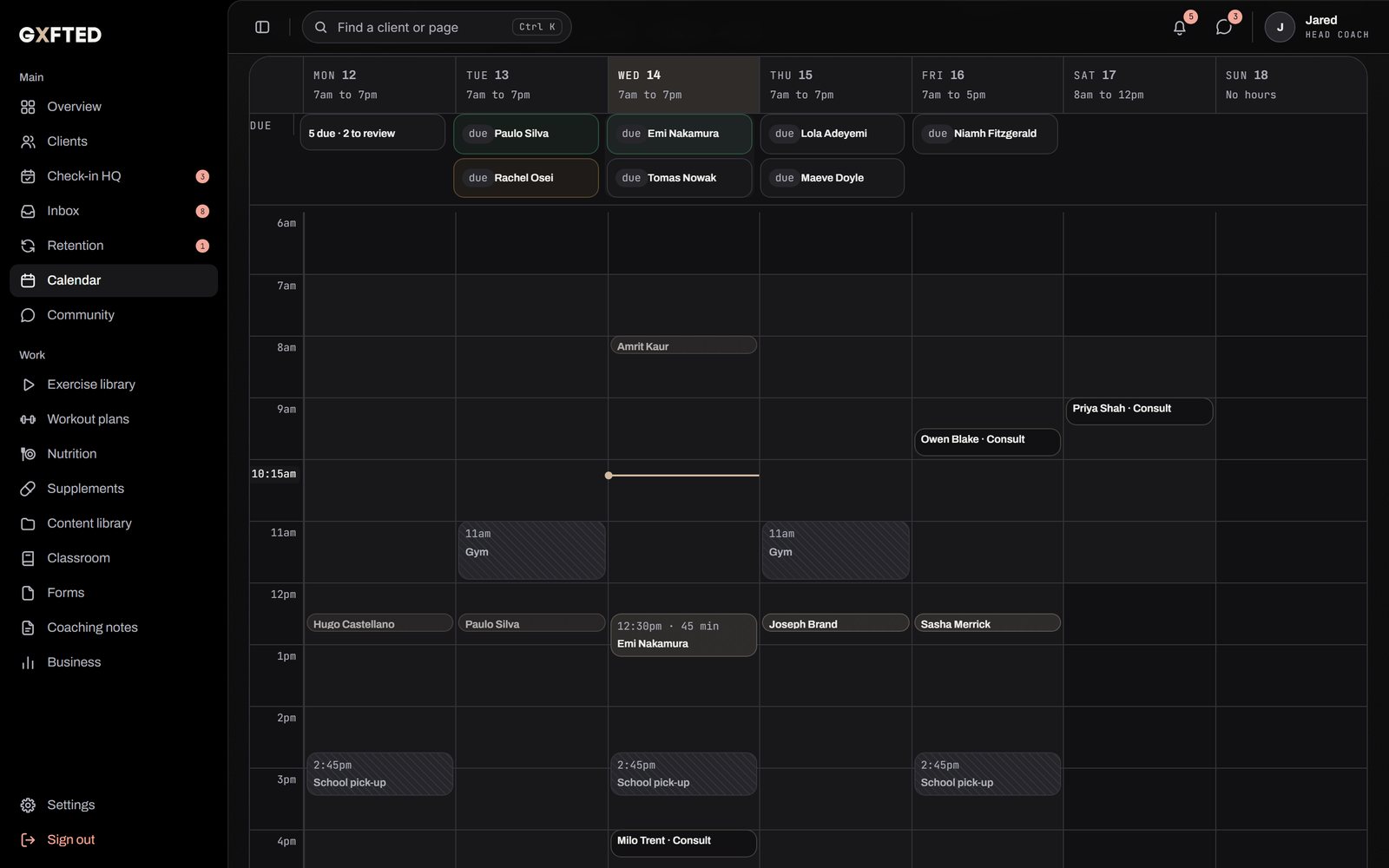Open Emi Nakamura 12:30pm session
Screen dimensions: 1389x868
click(683, 635)
